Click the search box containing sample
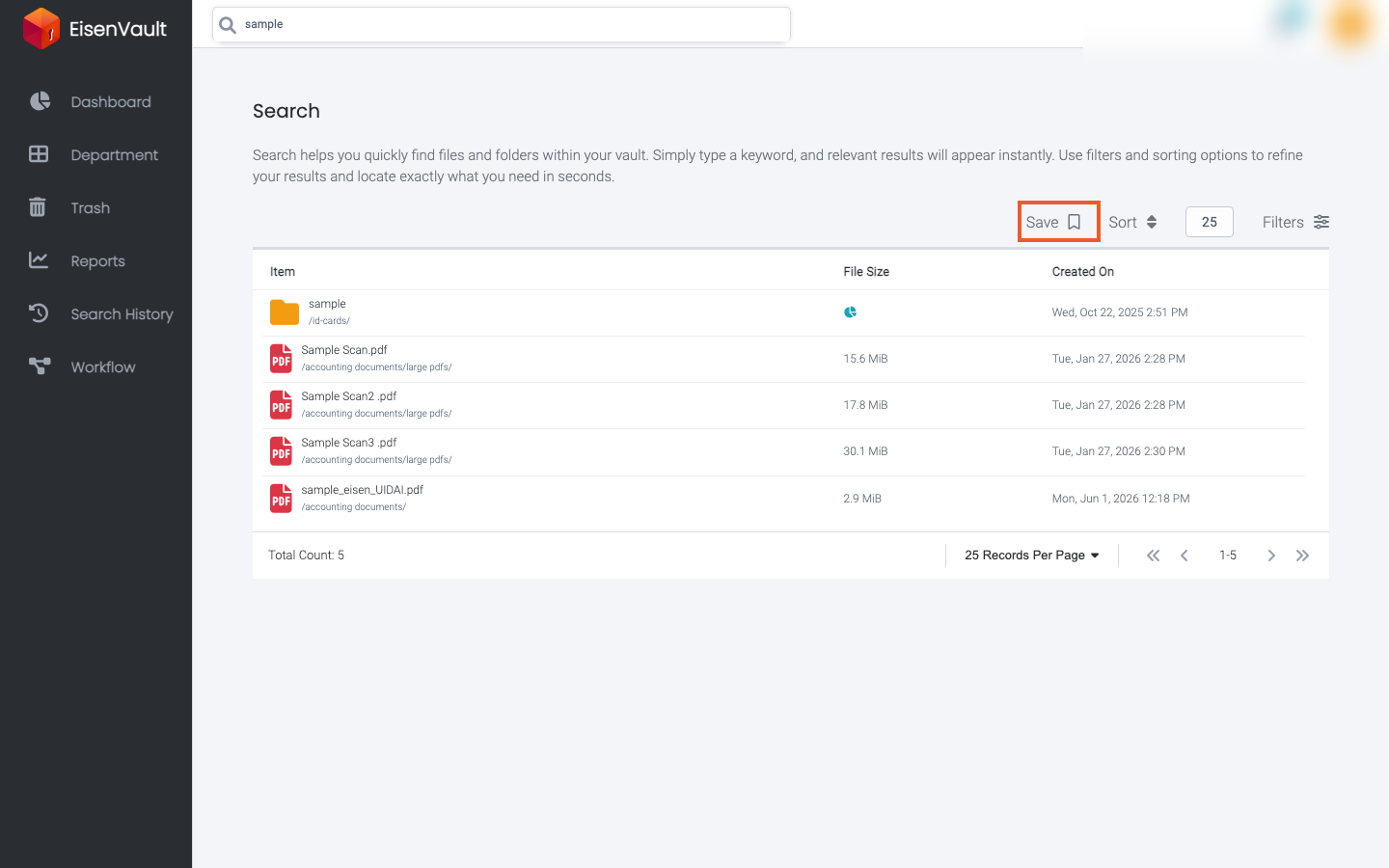Image resolution: width=1389 pixels, height=868 pixels. coord(502,24)
